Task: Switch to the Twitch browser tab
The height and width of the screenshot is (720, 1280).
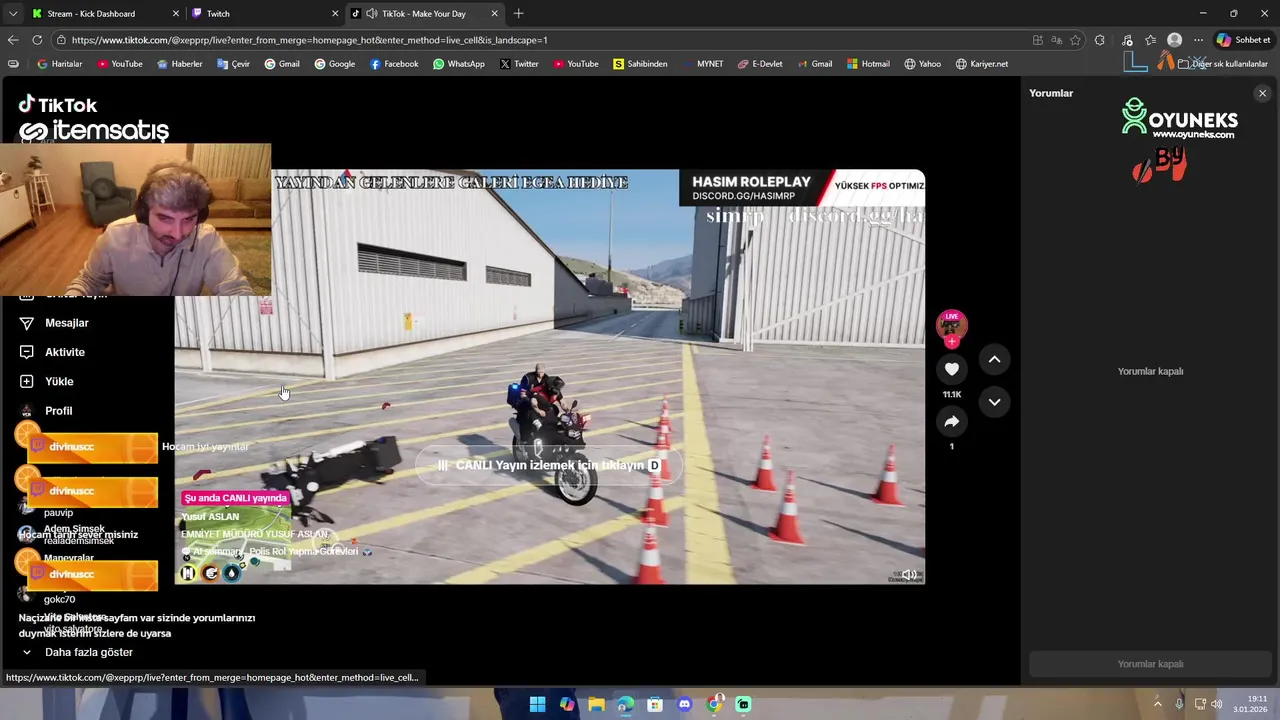Action: [x=265, y=13]
